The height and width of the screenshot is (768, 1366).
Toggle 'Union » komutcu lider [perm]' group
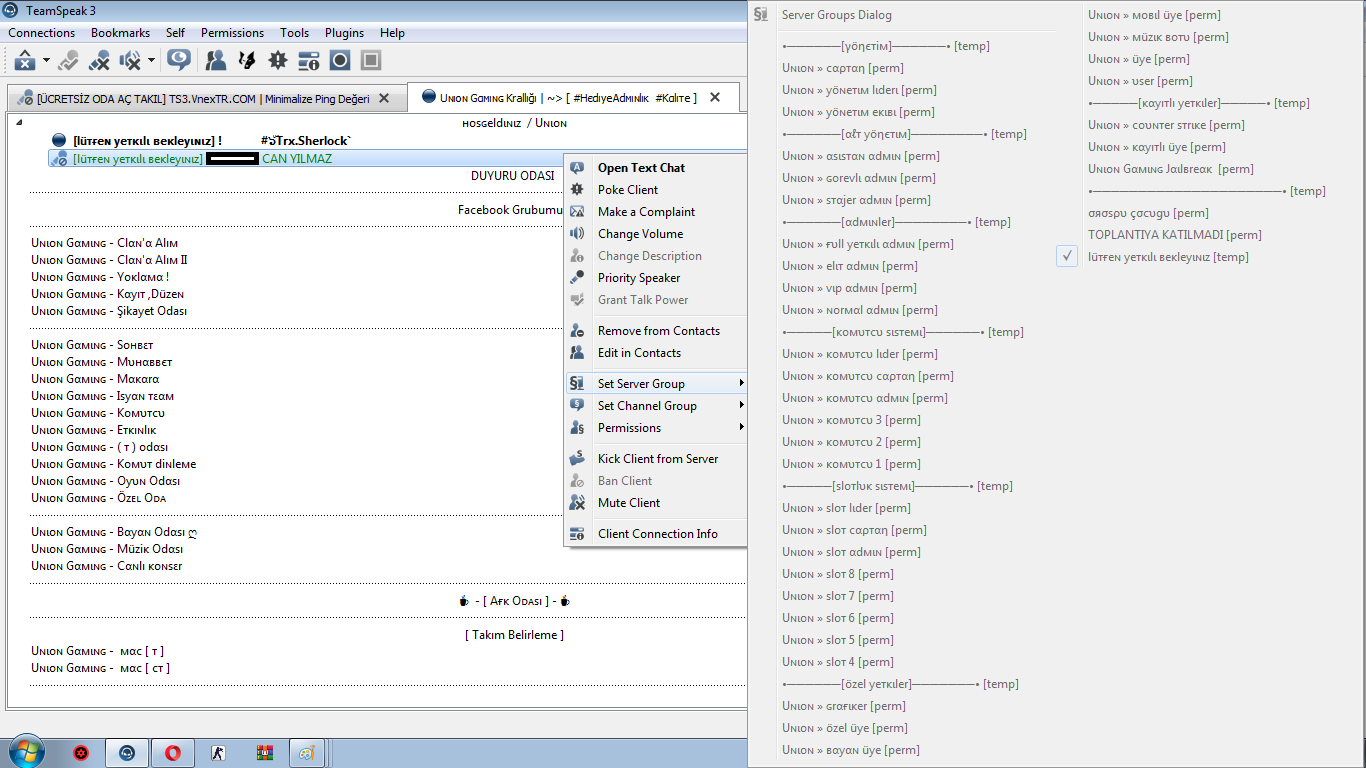point(860,354)
